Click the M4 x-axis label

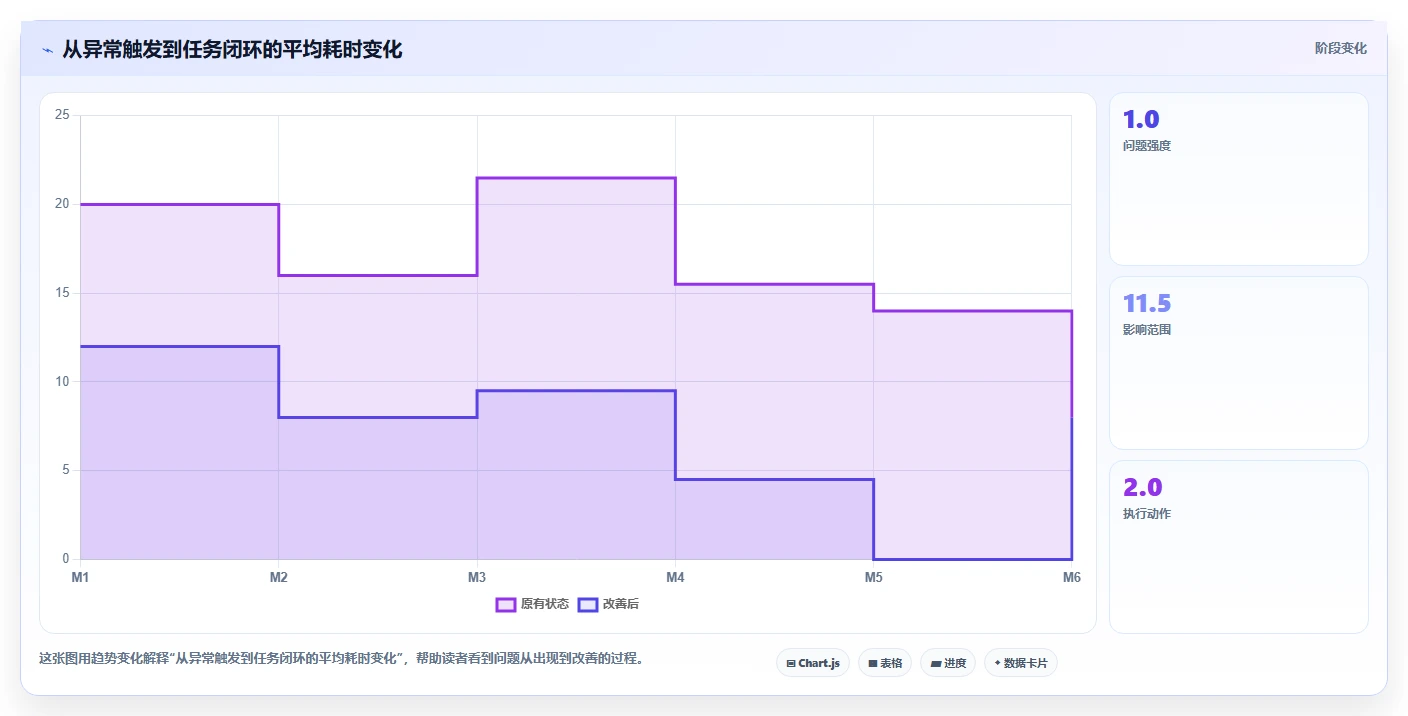(675, 577)
